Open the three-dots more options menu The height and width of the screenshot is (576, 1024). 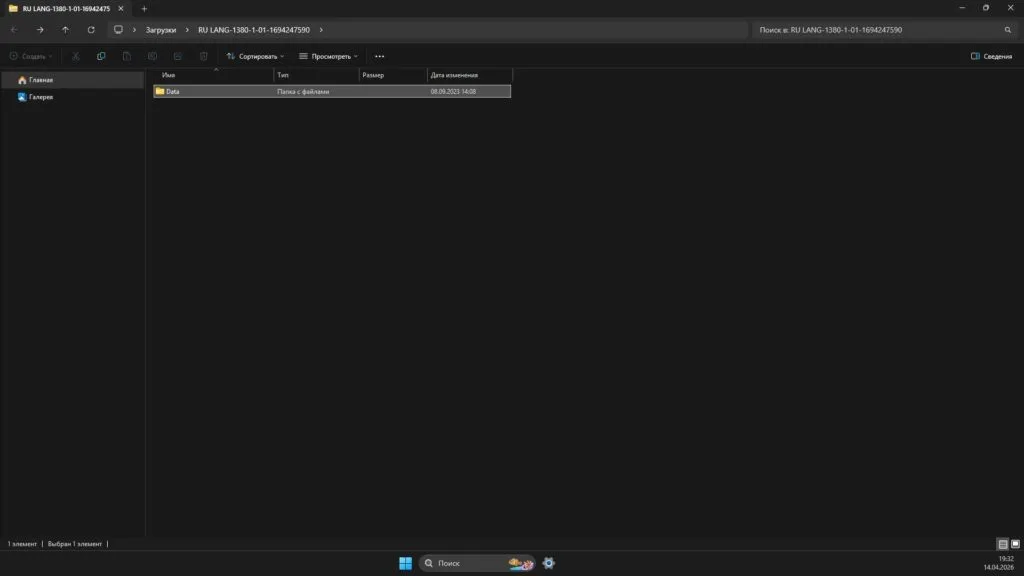pyautogui.click(x=379, y=56)
